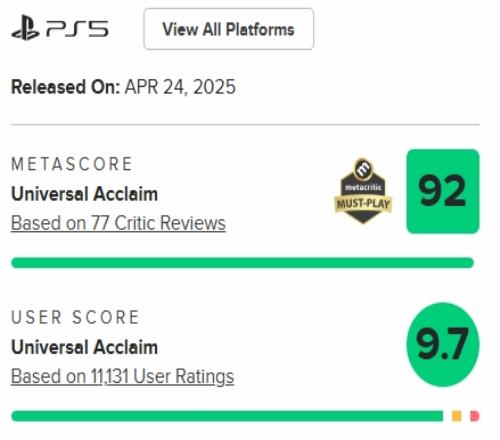Click yellow mixed segment of user bar
This screenshot has width=500, height=440.
pyautogui.click(x=457, y=416)
